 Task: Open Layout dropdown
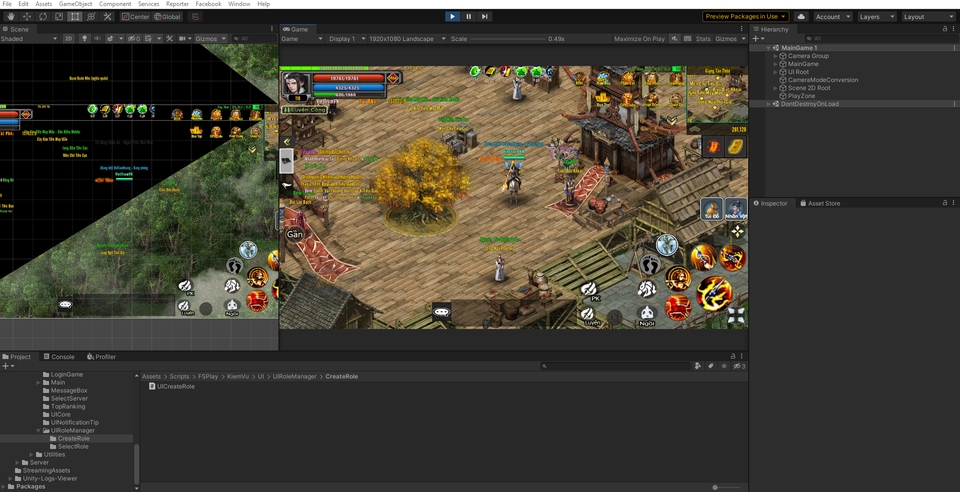point(928,17)
